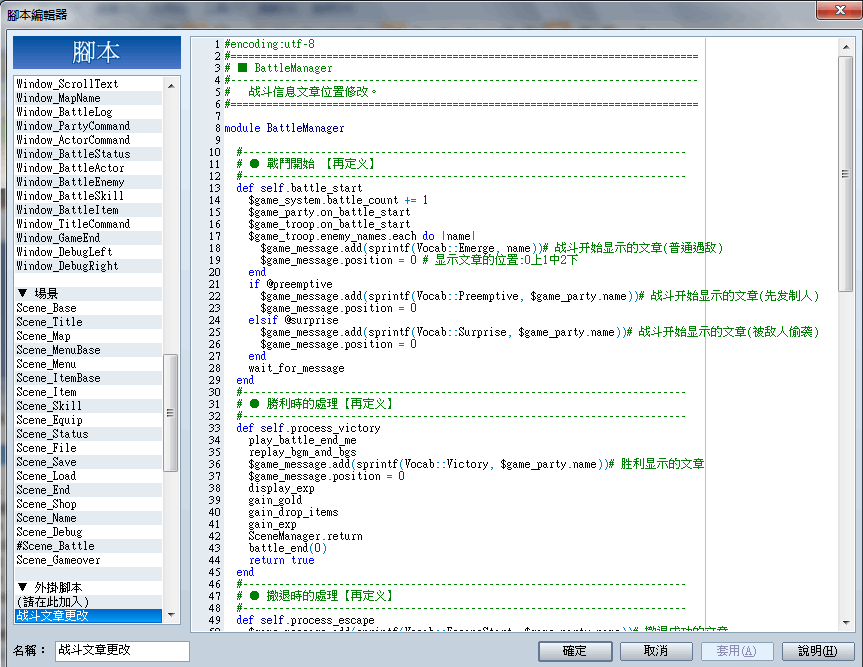Screen dimensions: 863x667
Task: Select Window_BattleItem script
Action: click(88, 210)
